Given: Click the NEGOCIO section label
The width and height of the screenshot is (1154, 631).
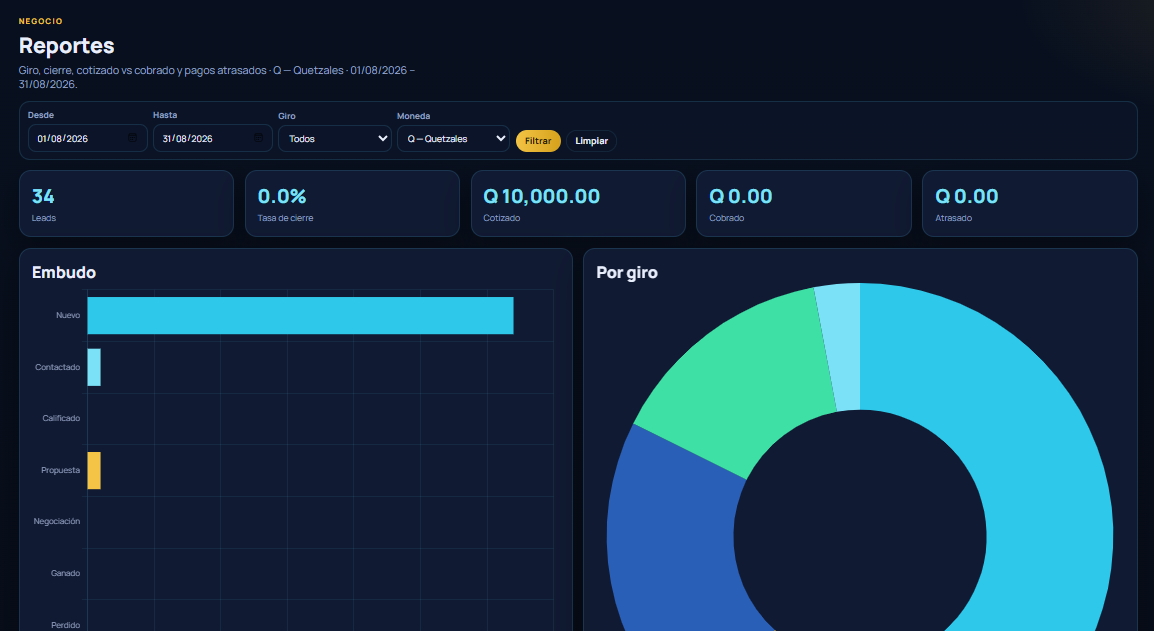Looking at the screenshot, I should (x=40, y=21).
